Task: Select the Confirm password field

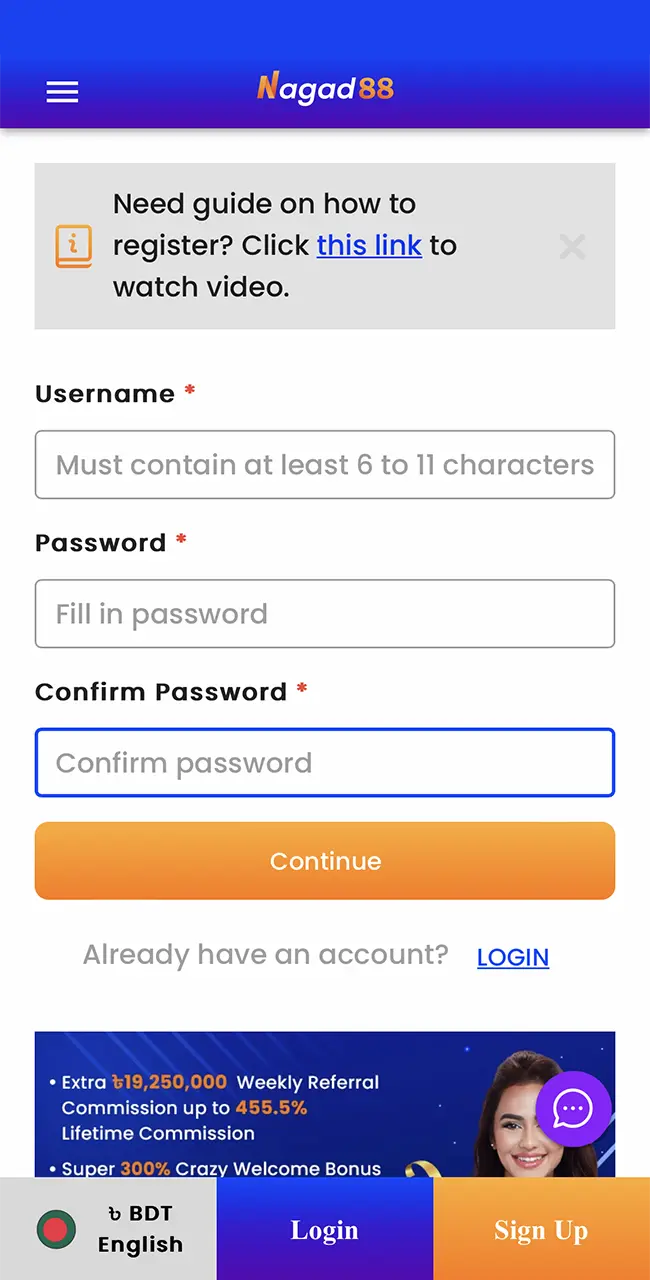Action: (324, 762)
